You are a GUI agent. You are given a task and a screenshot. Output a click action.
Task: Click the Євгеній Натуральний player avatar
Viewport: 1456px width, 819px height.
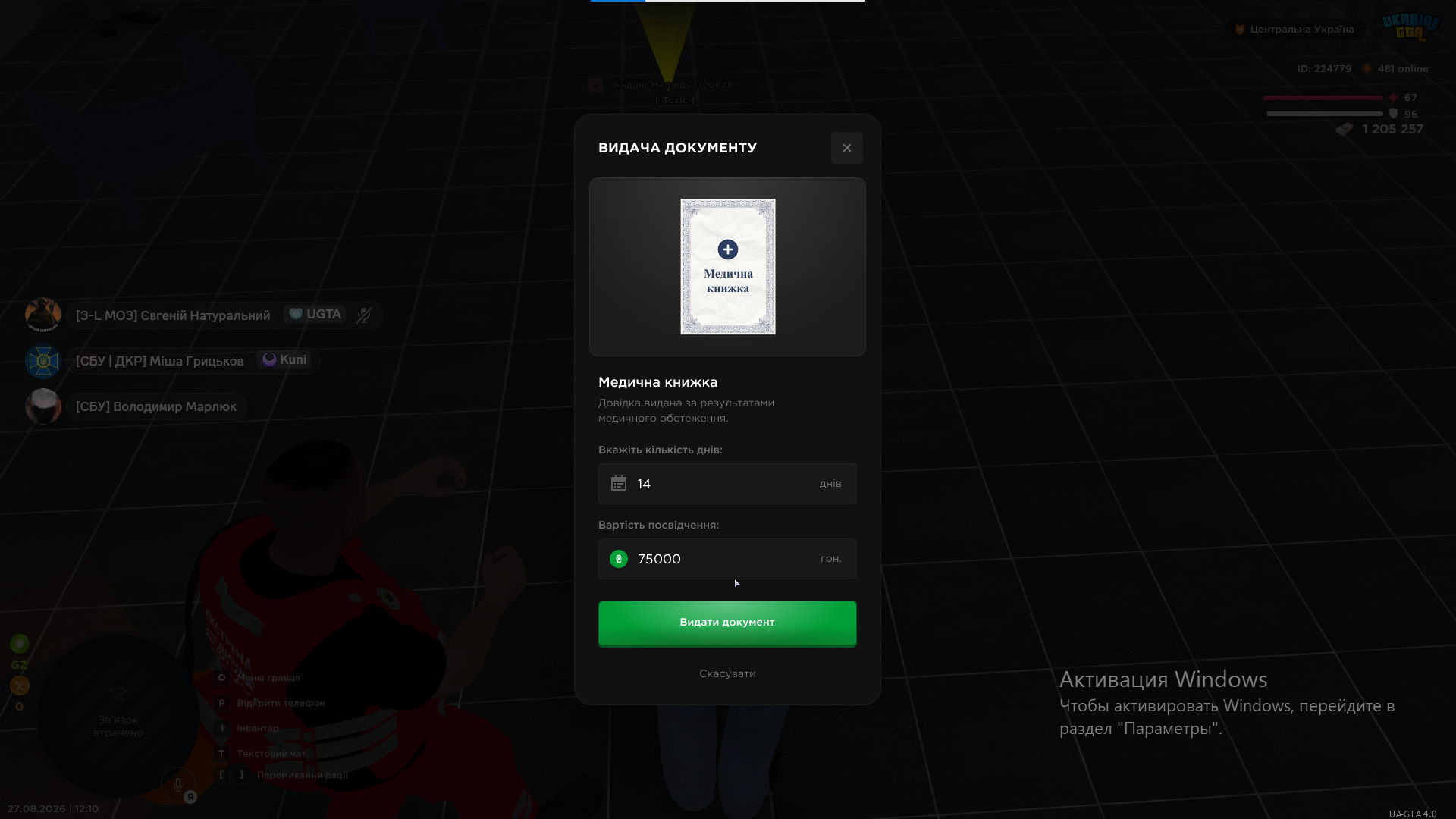[43, 315]
